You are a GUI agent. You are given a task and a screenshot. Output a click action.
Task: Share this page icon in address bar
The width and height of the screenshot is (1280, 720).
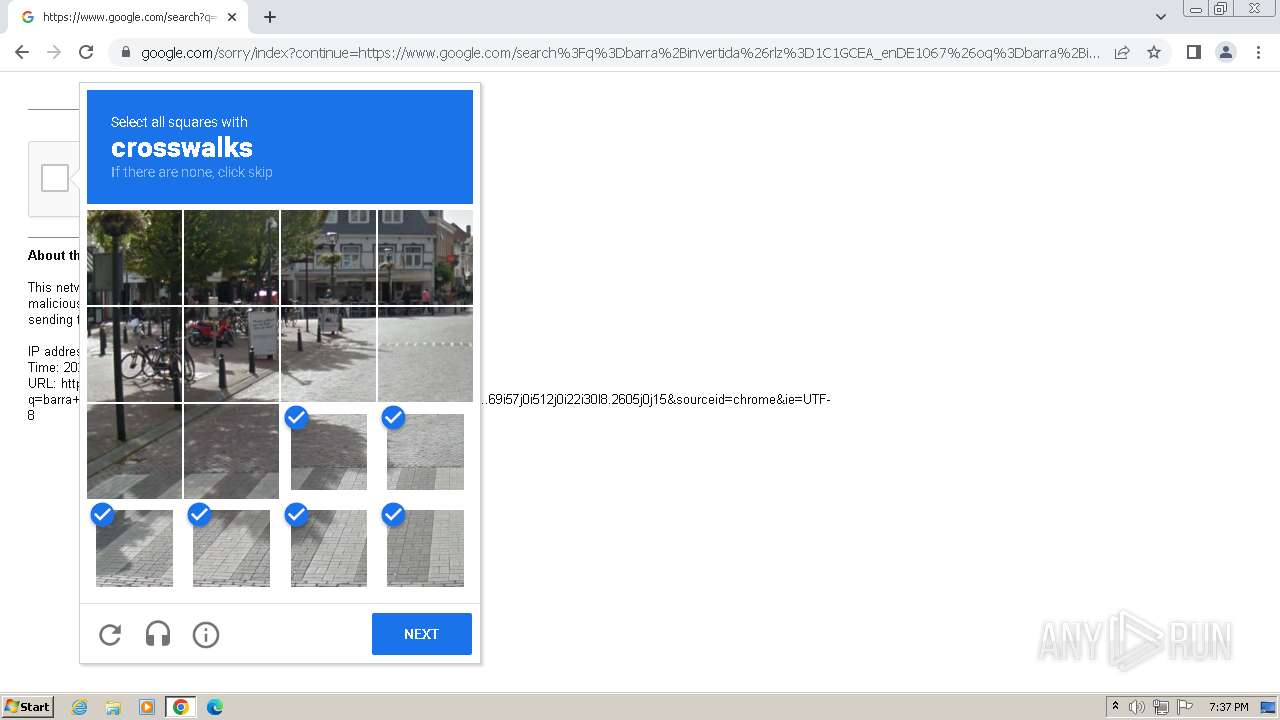1122,52
